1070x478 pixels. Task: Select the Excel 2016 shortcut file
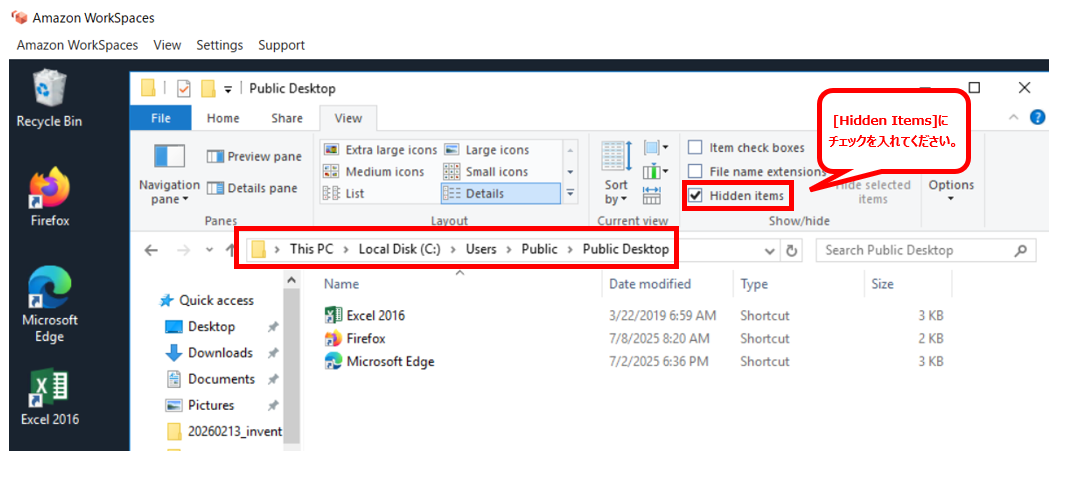pos(375,316)
